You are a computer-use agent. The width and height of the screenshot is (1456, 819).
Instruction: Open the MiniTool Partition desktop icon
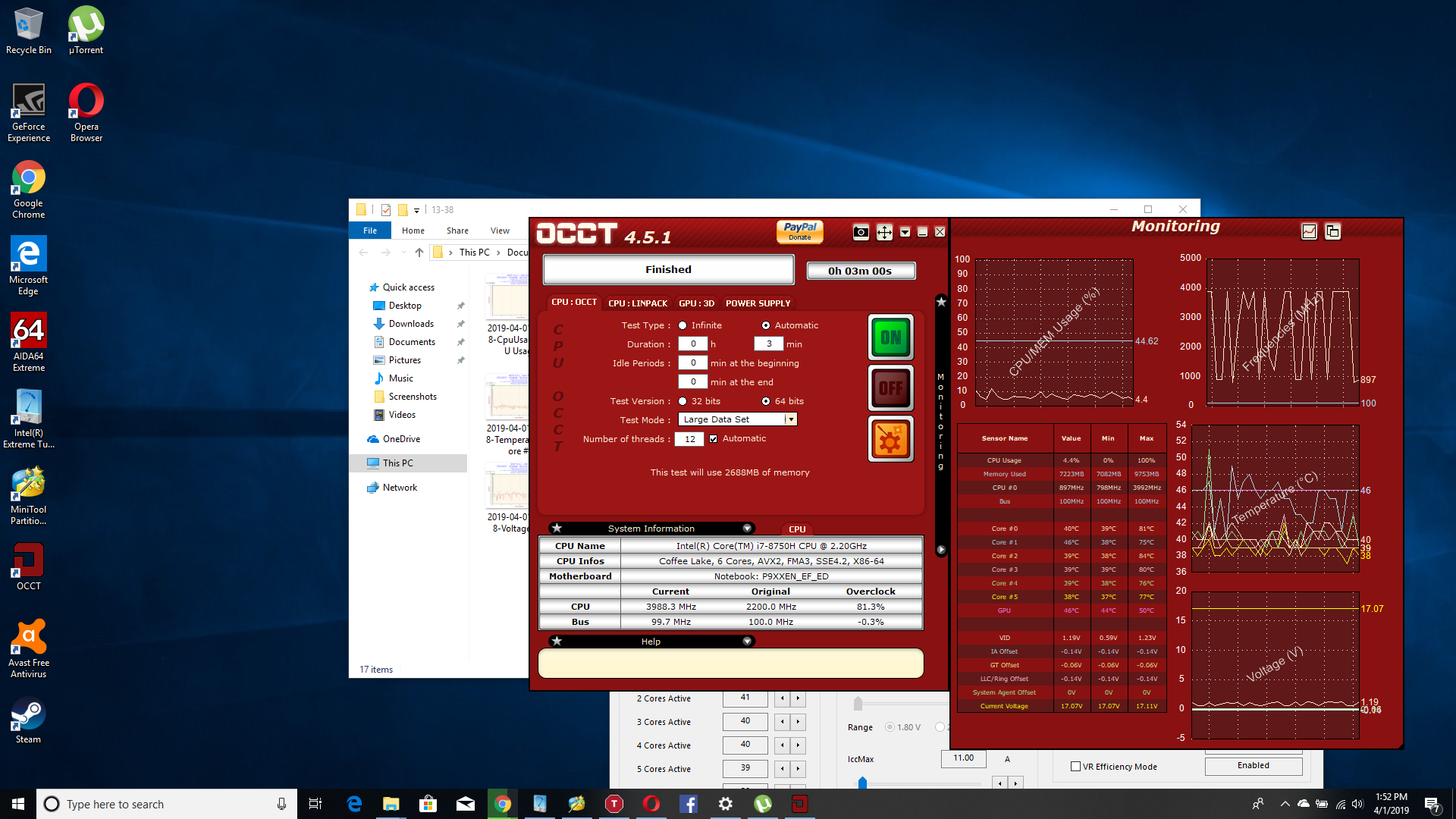(x=29, y=495)
